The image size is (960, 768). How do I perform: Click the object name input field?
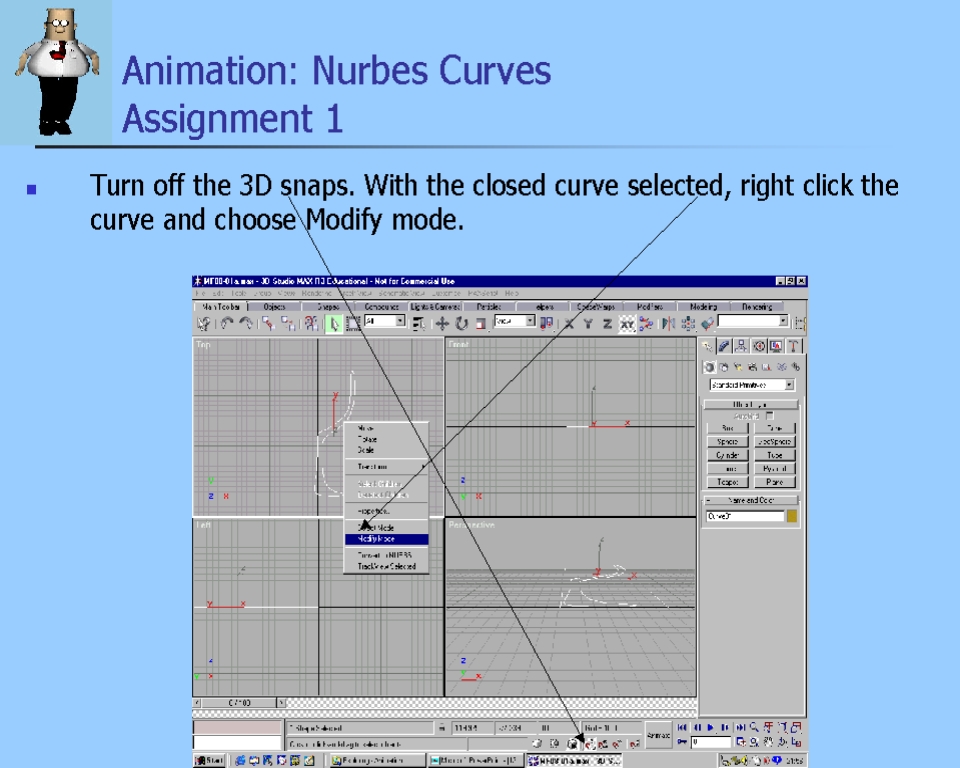tap(743, 516)
